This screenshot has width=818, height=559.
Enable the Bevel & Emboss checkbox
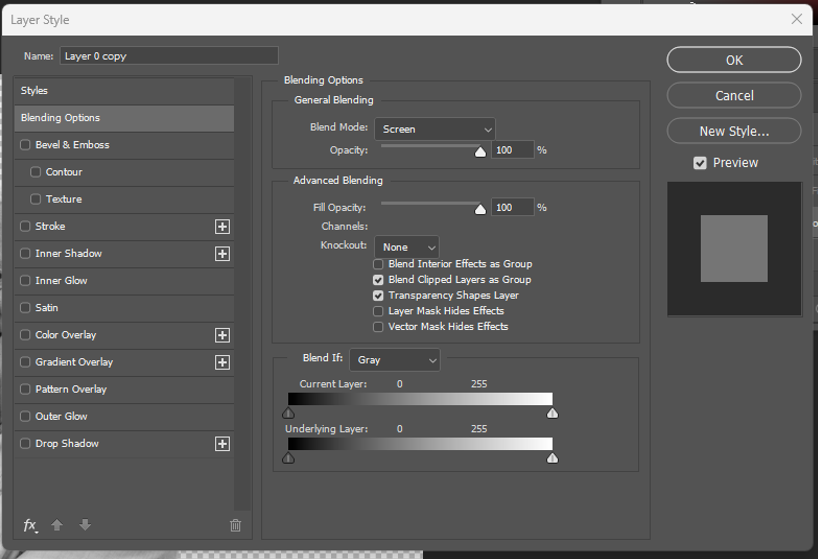26,145
